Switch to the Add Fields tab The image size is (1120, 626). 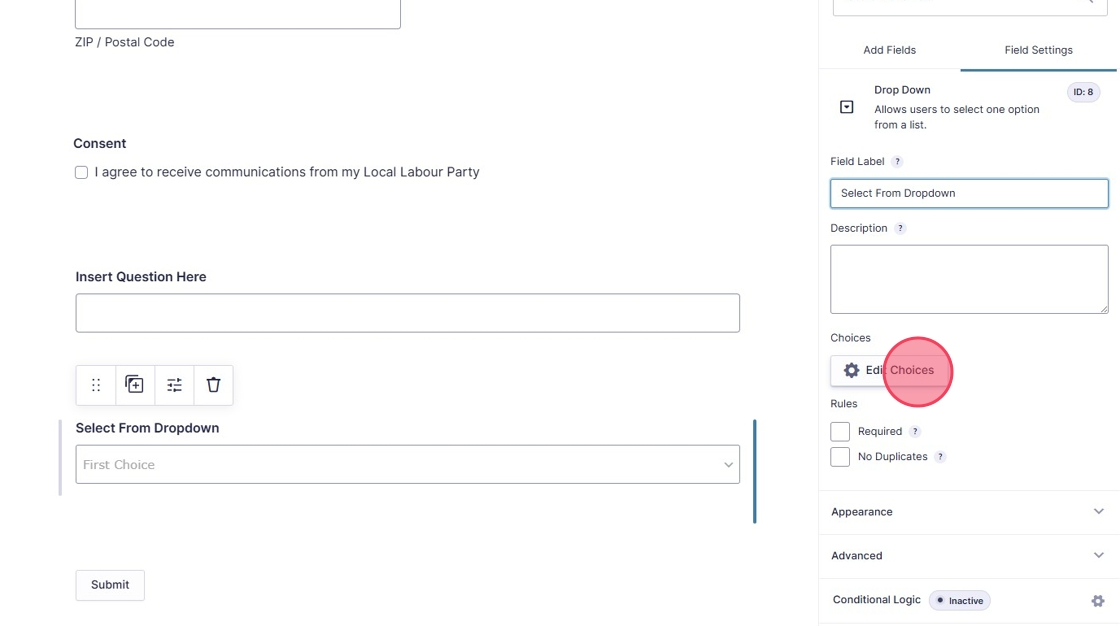[889, 50]
